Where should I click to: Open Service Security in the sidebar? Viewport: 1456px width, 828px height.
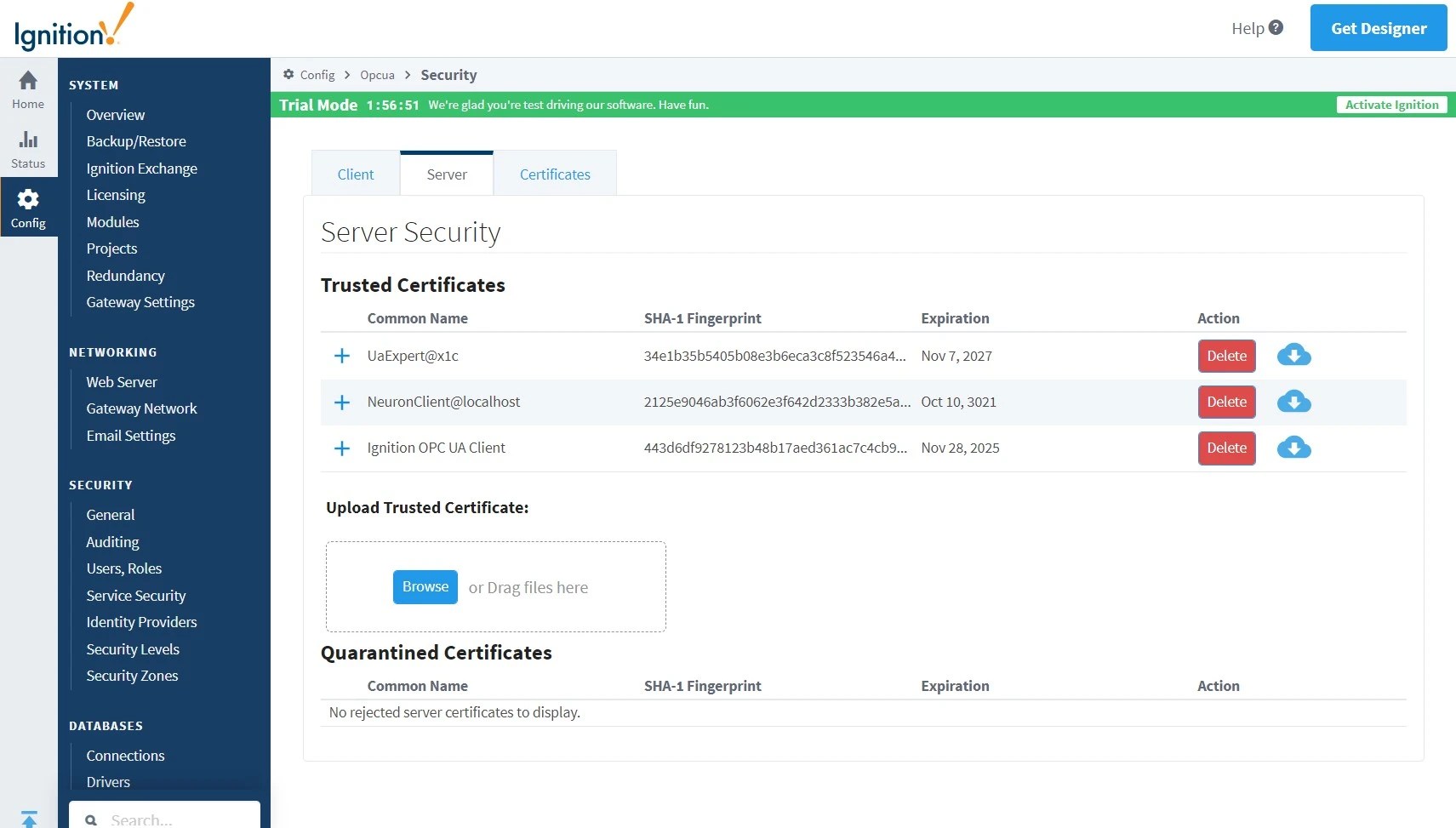136,596
